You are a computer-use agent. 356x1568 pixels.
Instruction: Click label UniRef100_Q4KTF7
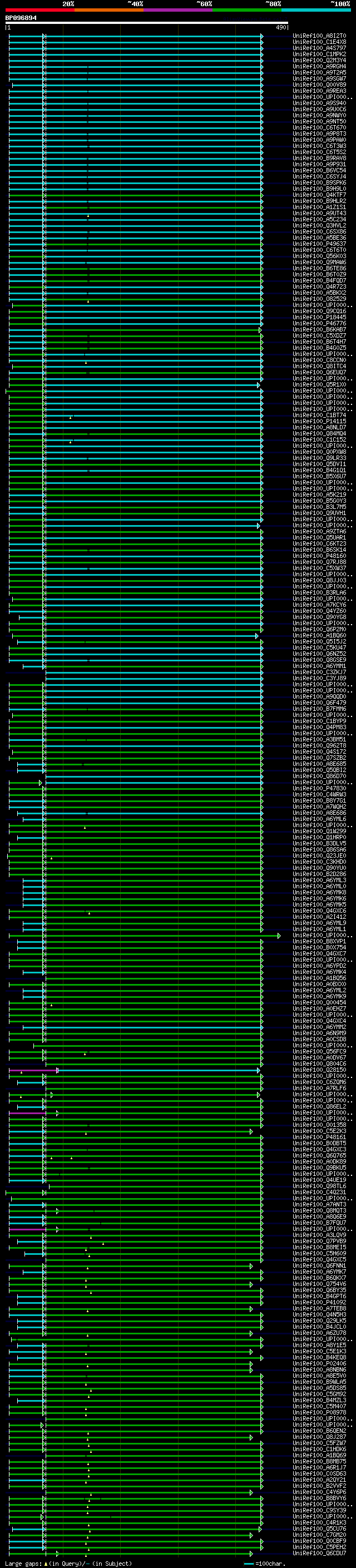click(x=319, y=195)
